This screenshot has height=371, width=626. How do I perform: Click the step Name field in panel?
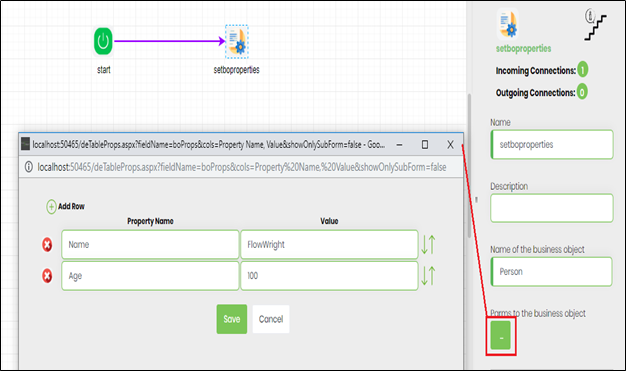pyautogui.click(x=552, y=145)
